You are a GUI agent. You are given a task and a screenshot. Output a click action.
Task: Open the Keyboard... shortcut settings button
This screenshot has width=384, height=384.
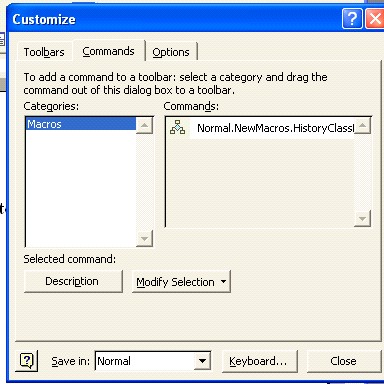(259, 361)
